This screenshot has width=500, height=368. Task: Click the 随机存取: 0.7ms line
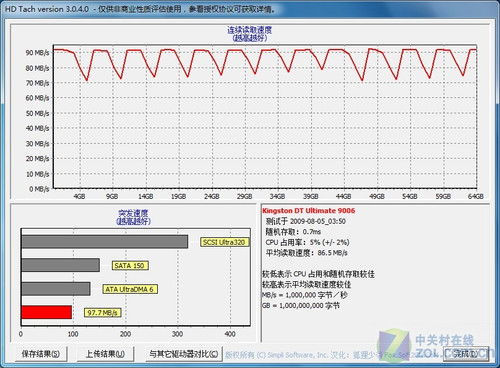[293, 232]
